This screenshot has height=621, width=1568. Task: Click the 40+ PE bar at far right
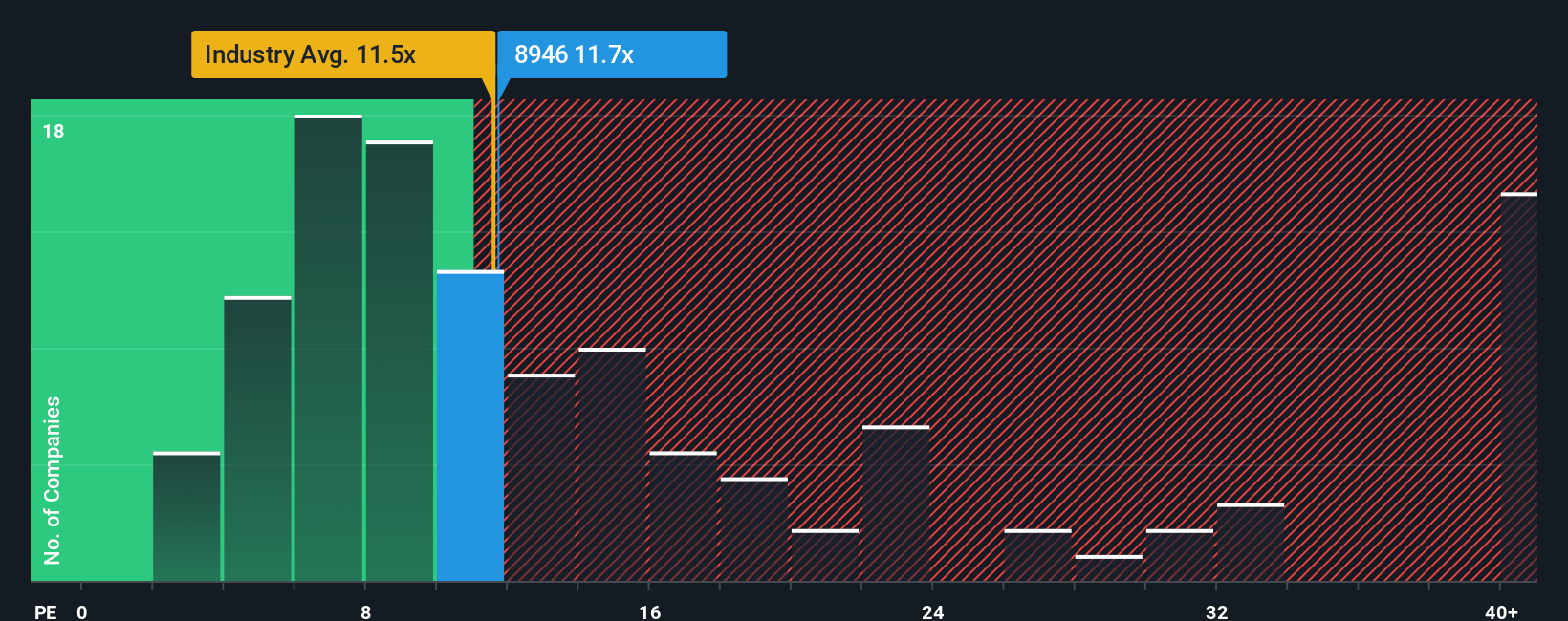[1519, 387]
